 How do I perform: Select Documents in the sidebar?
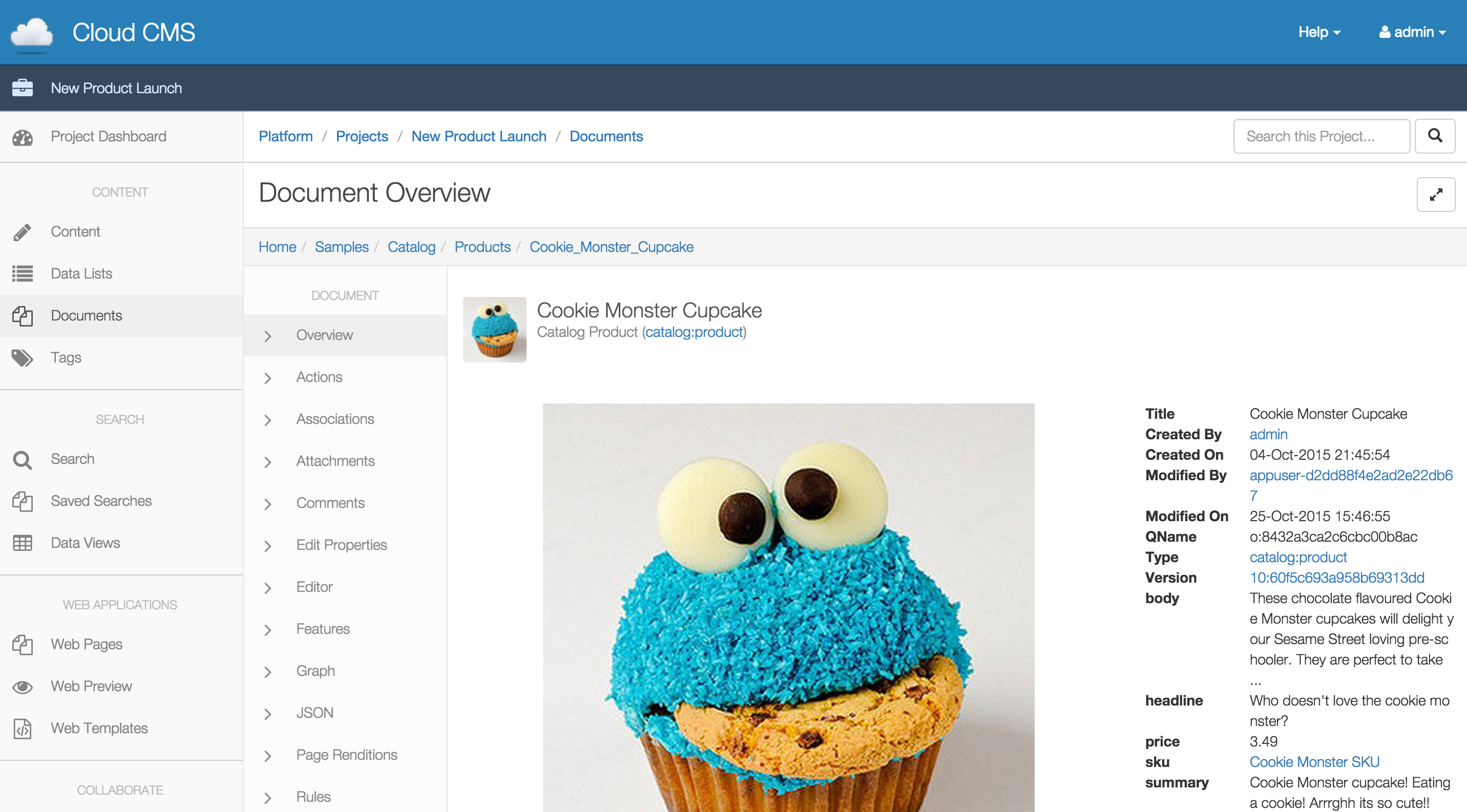point(121,316)
